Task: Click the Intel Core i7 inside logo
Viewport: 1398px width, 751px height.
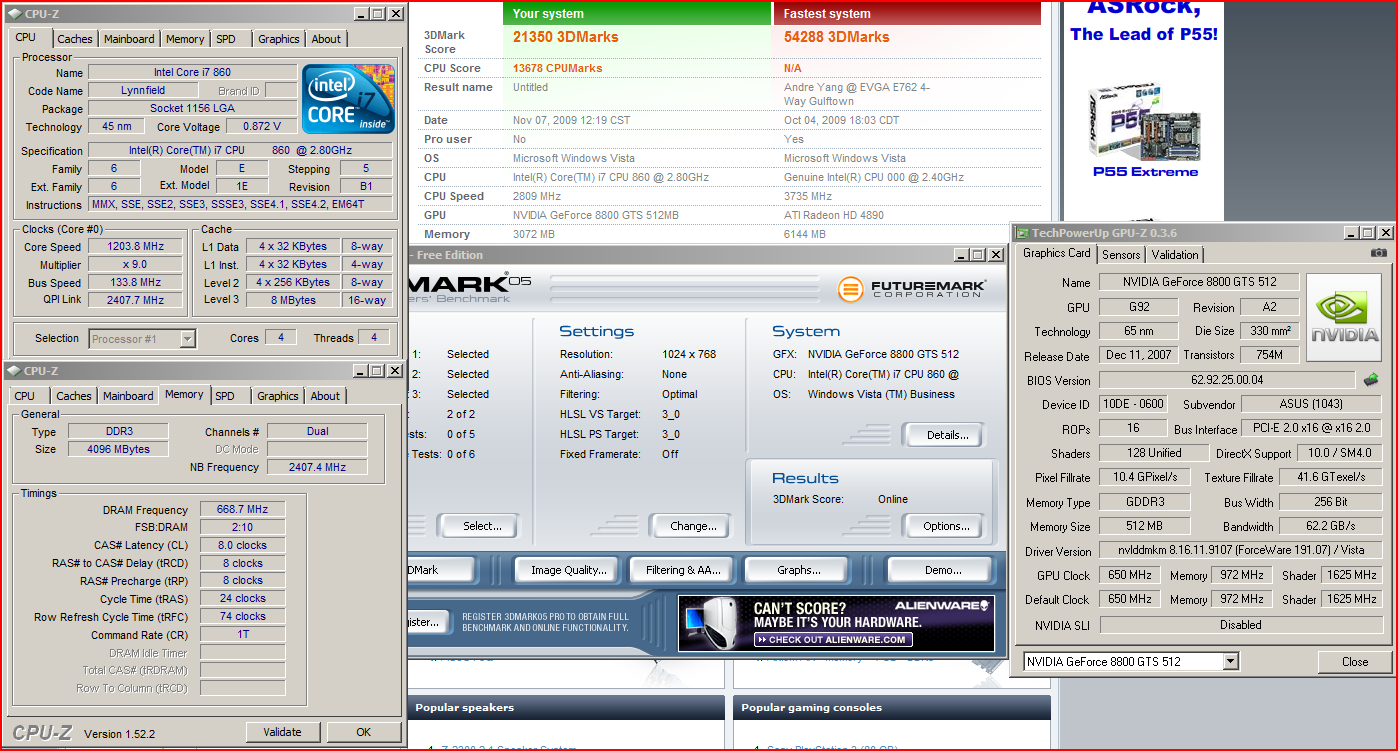Action: pos(348,99)
